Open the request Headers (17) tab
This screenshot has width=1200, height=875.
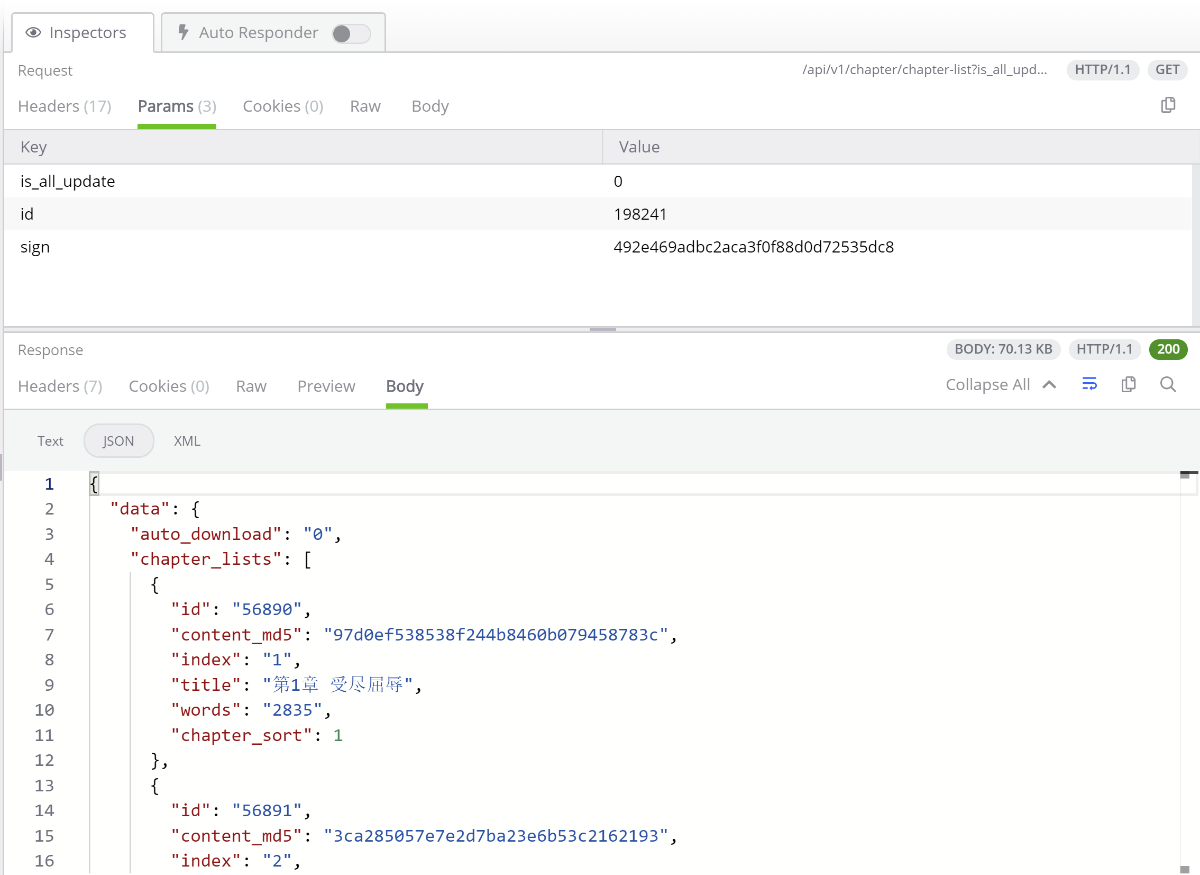64,106
